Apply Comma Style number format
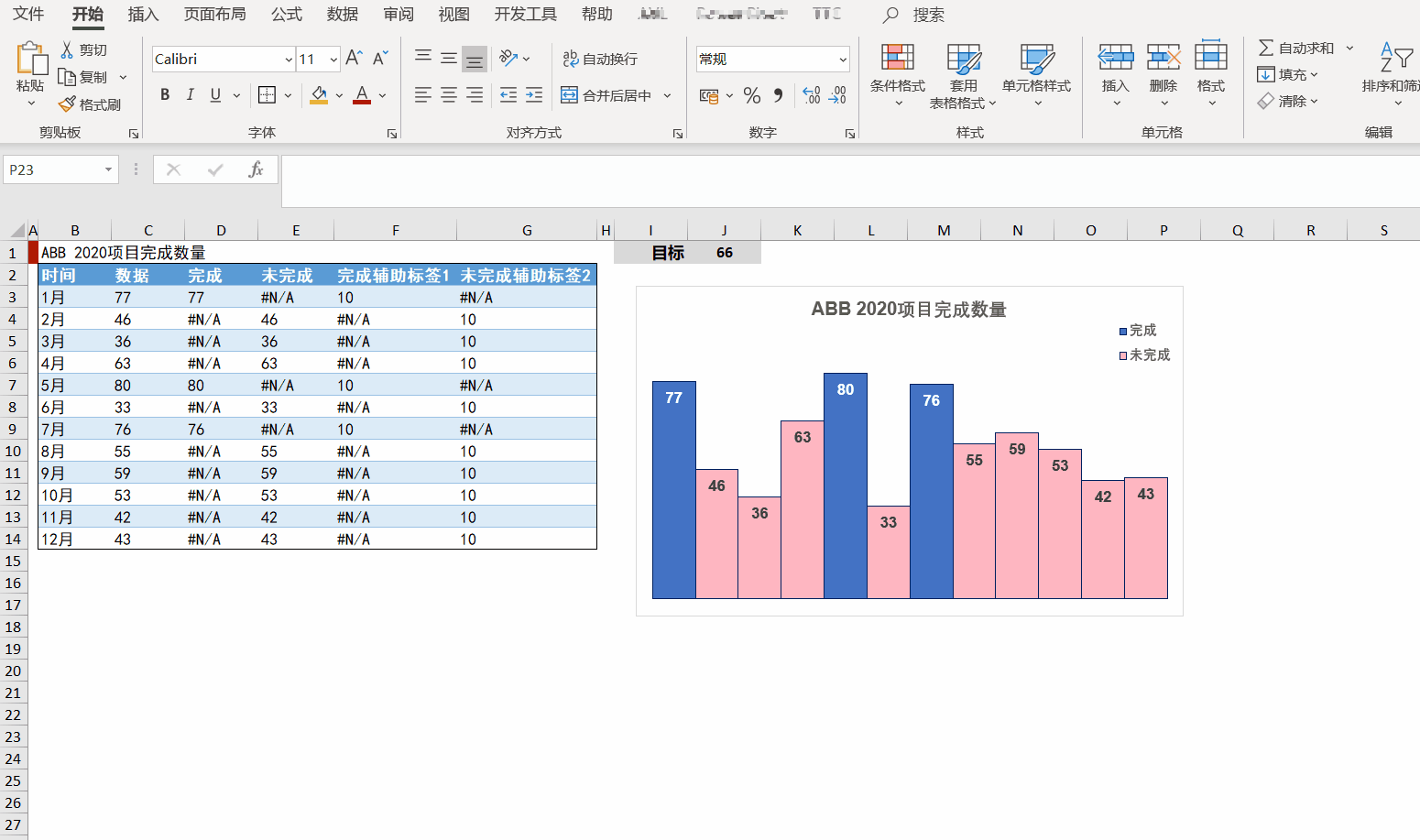This screenshot has width=1420, height=840. (x=778, y=95)
